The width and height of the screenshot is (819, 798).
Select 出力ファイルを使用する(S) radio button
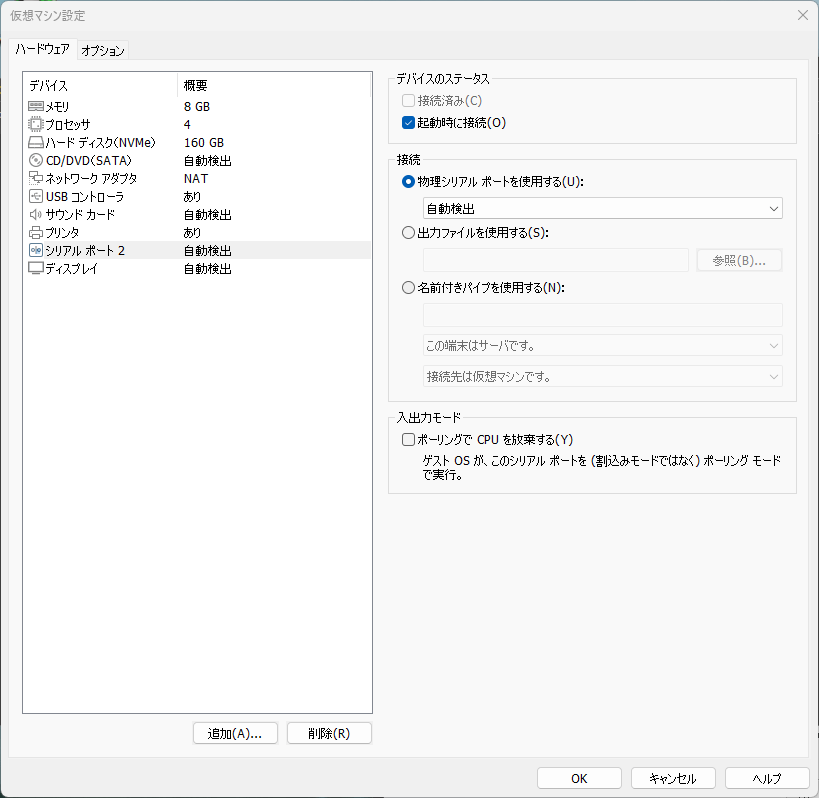[408, 233]
